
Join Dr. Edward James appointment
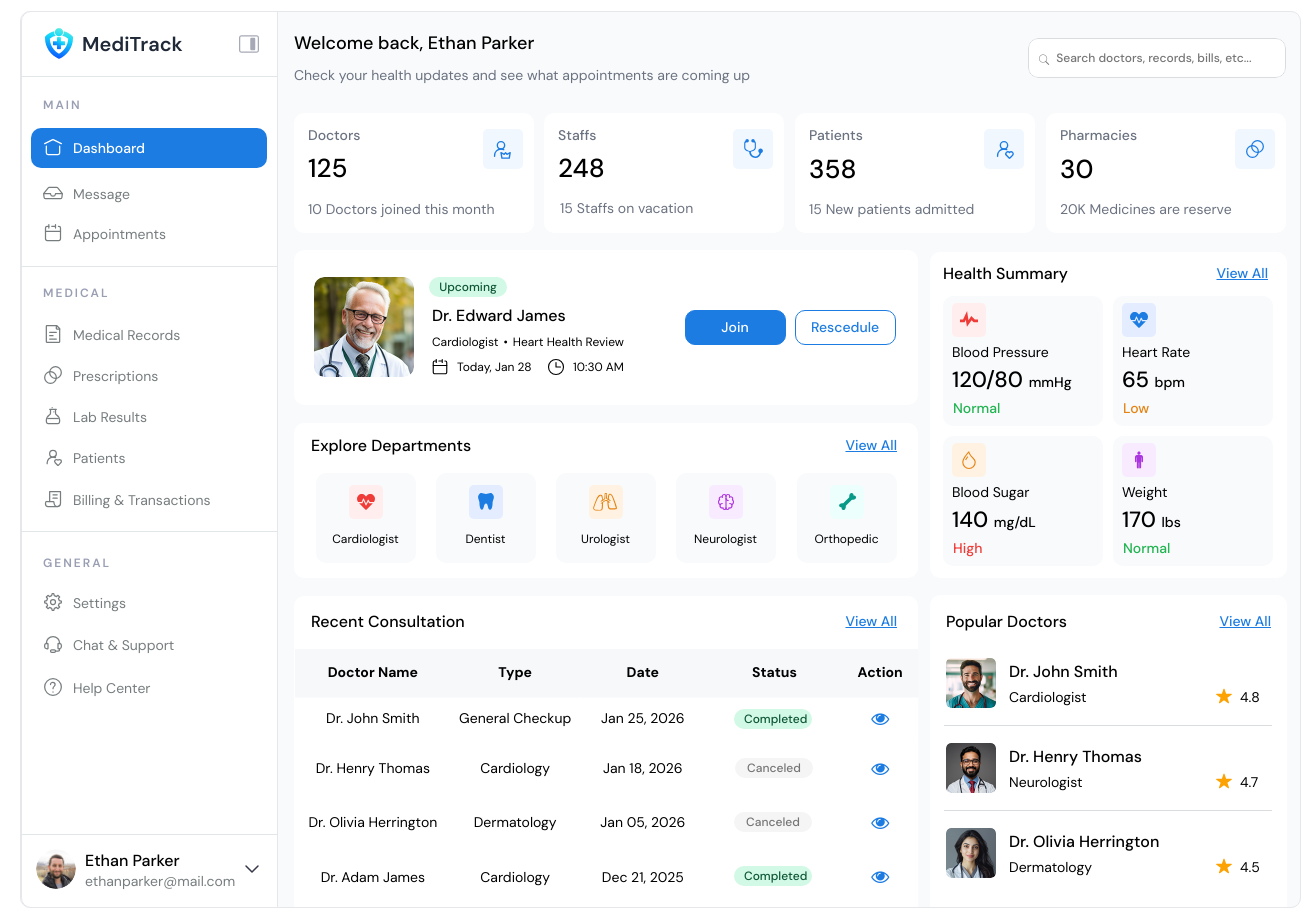point(735,327)
